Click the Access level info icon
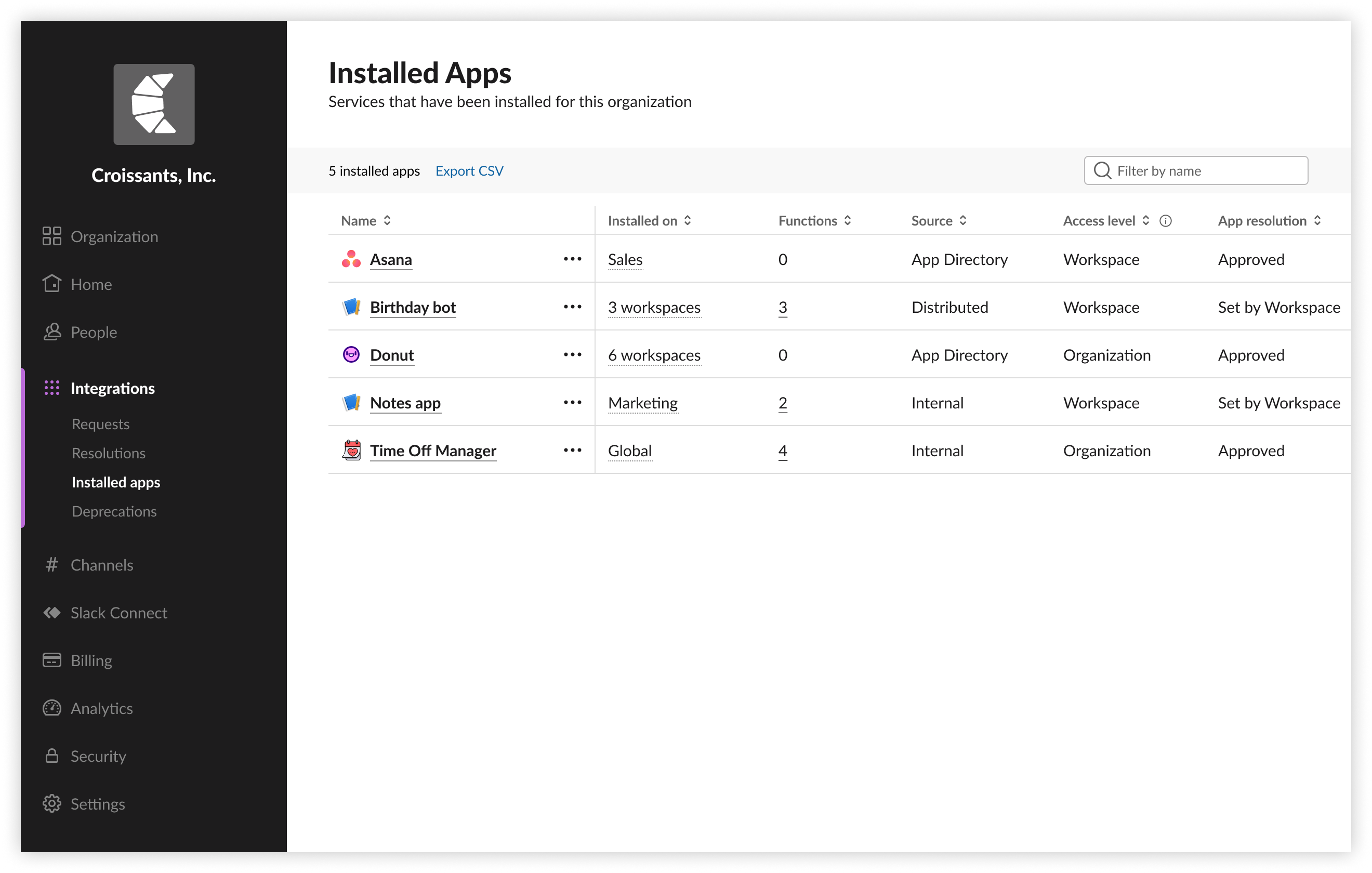 tap(1165, 220)
